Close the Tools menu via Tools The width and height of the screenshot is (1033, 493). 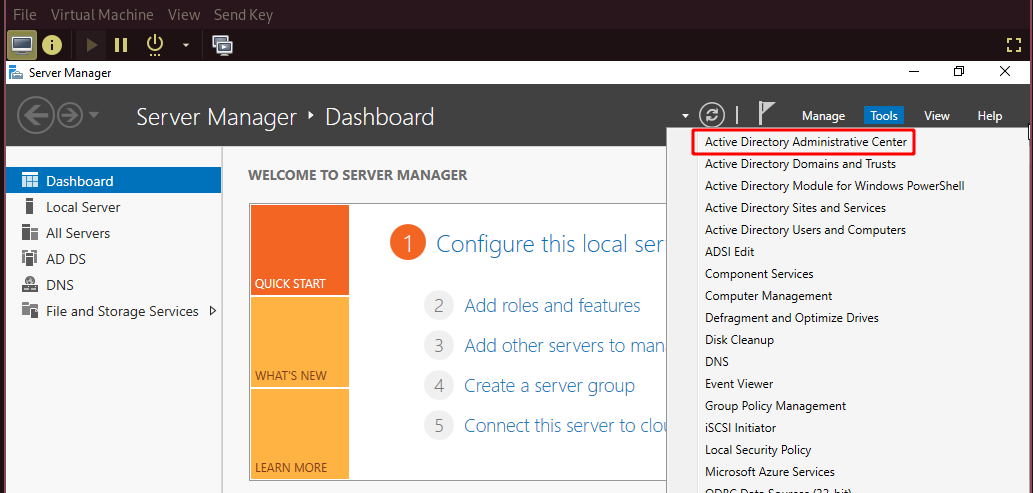(x=884, y=116)
